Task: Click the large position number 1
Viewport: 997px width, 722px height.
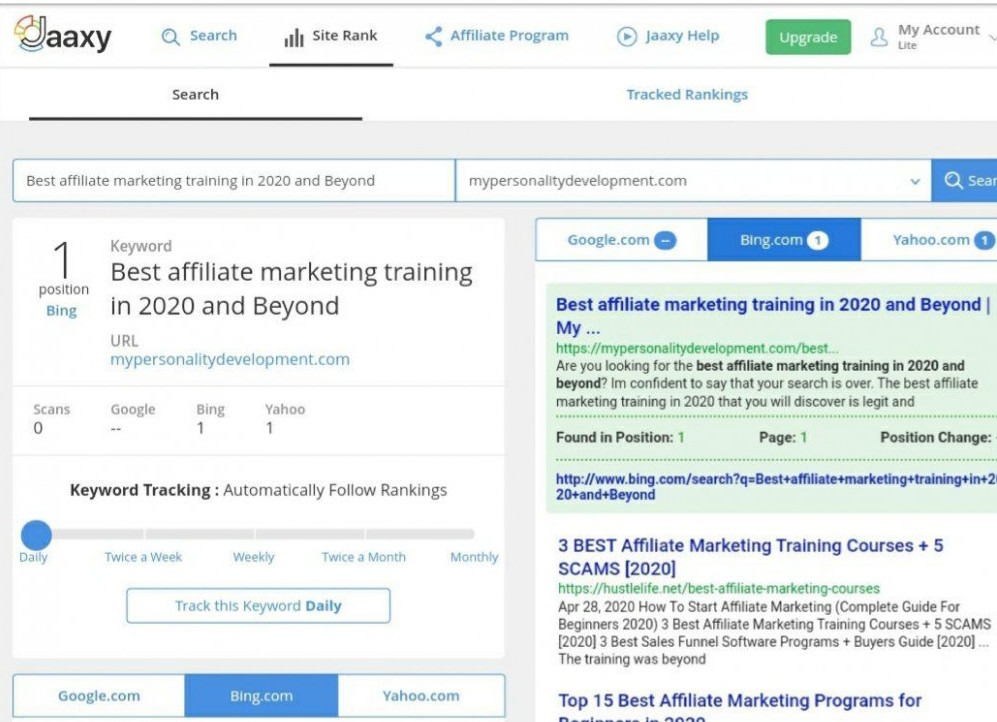Action: pyautogui.click(x=62, y=259)
